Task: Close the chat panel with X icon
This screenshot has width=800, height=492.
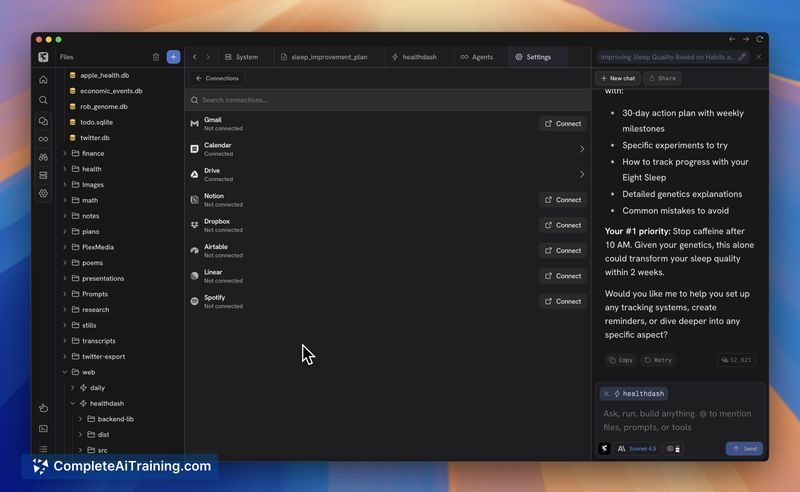Action: click(759, 57)
